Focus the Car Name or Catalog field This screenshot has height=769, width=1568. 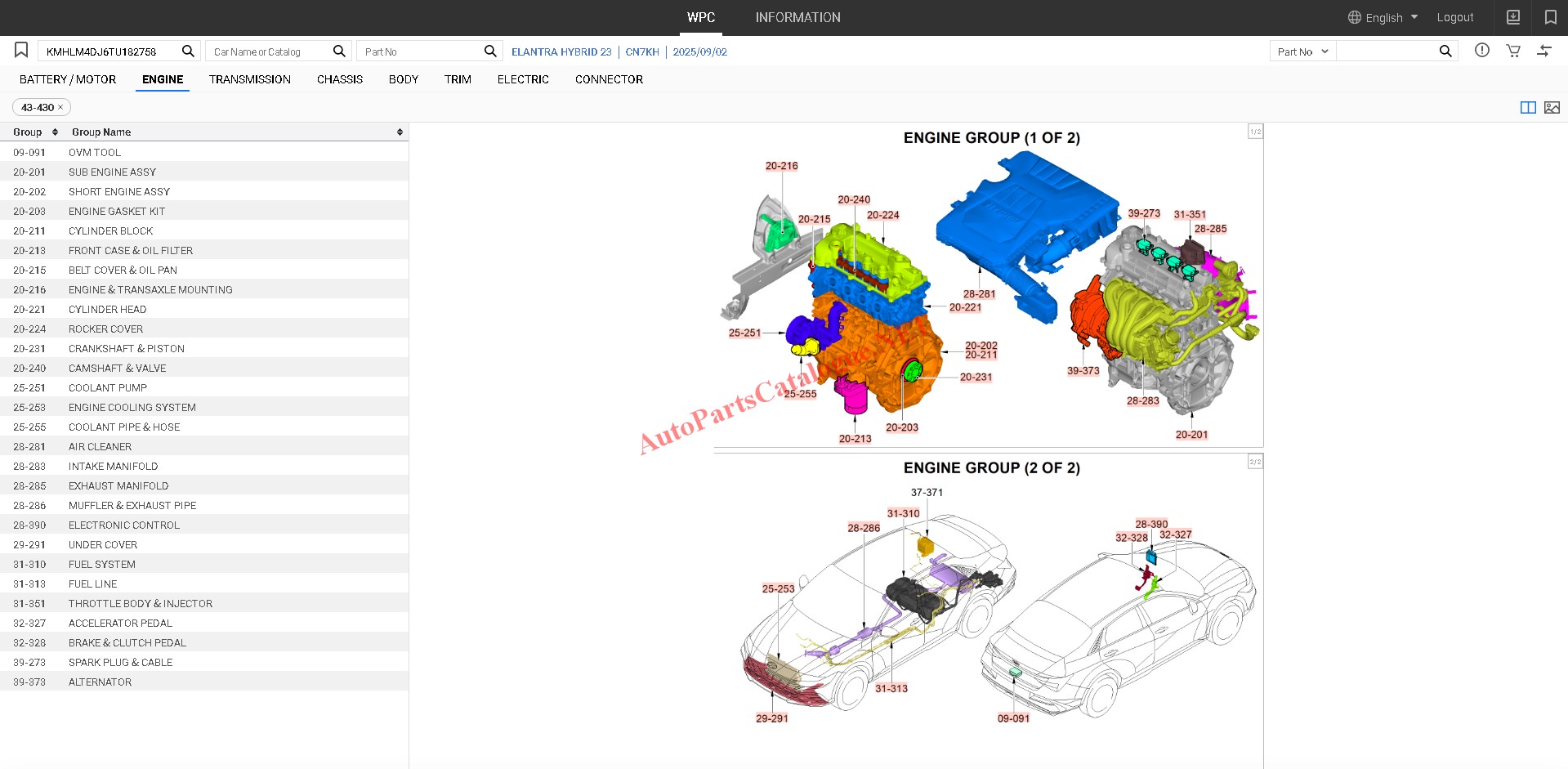click(x=270, y=51)
